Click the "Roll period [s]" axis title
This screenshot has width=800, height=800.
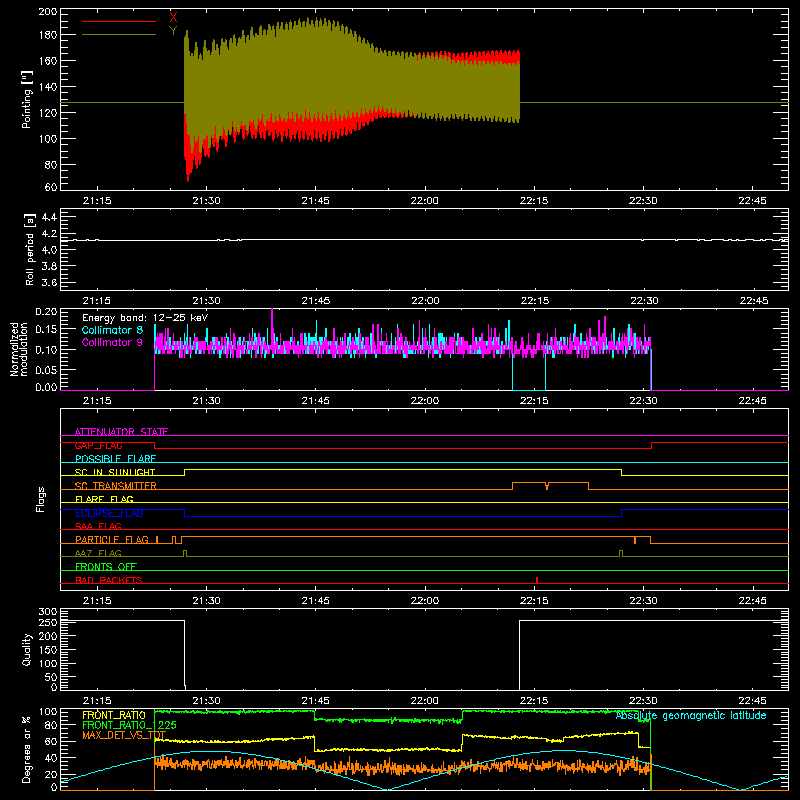[29, 249]
